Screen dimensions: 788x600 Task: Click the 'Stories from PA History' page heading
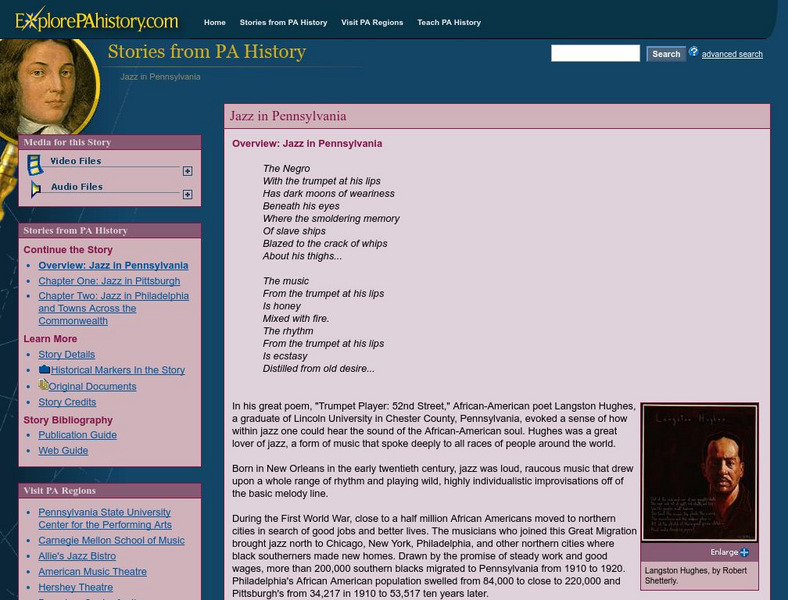(x=207, y=51)
